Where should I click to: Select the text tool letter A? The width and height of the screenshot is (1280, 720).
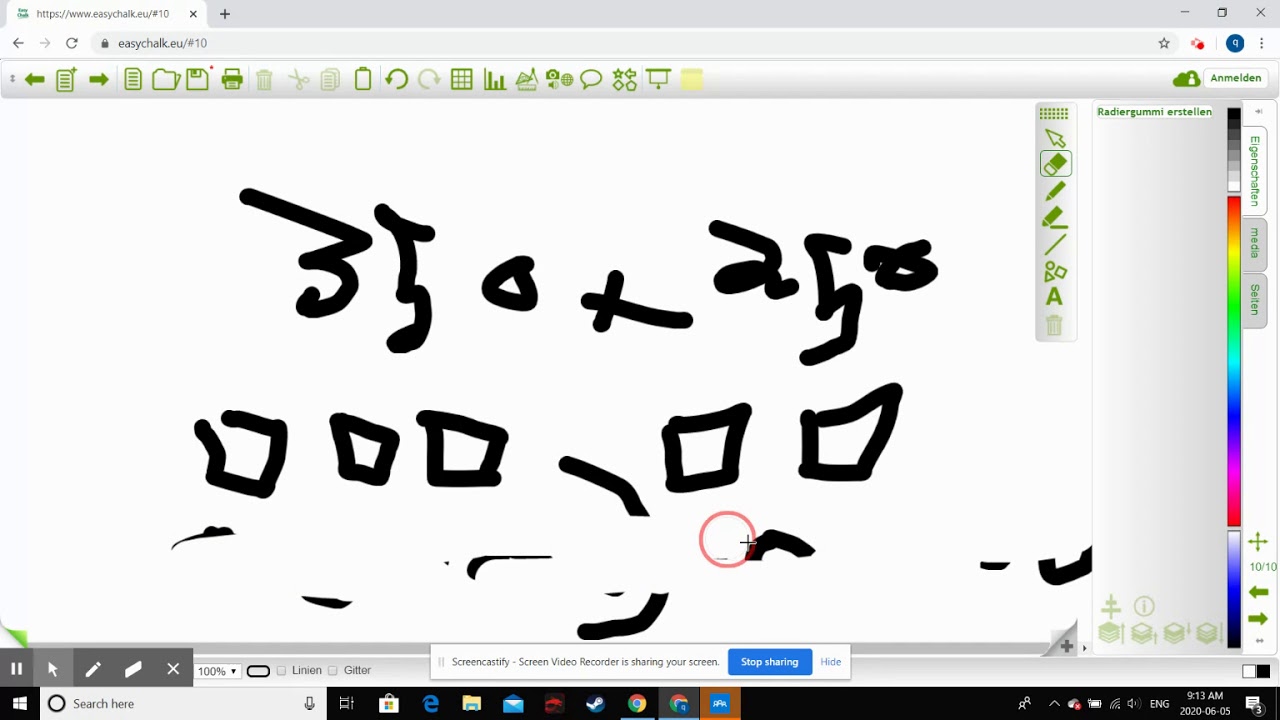(x=1054, y=297)
